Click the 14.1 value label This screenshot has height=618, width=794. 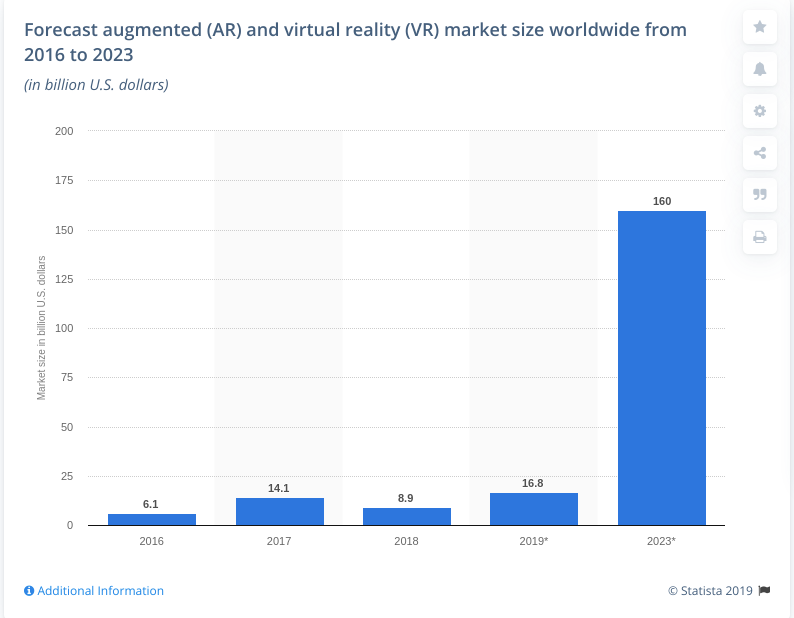click(279, 488)
